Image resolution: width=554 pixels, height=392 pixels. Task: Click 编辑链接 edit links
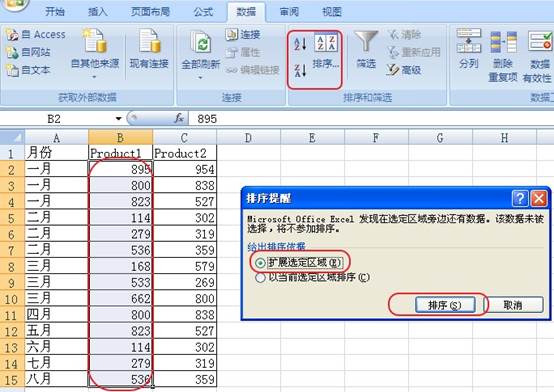253,70
